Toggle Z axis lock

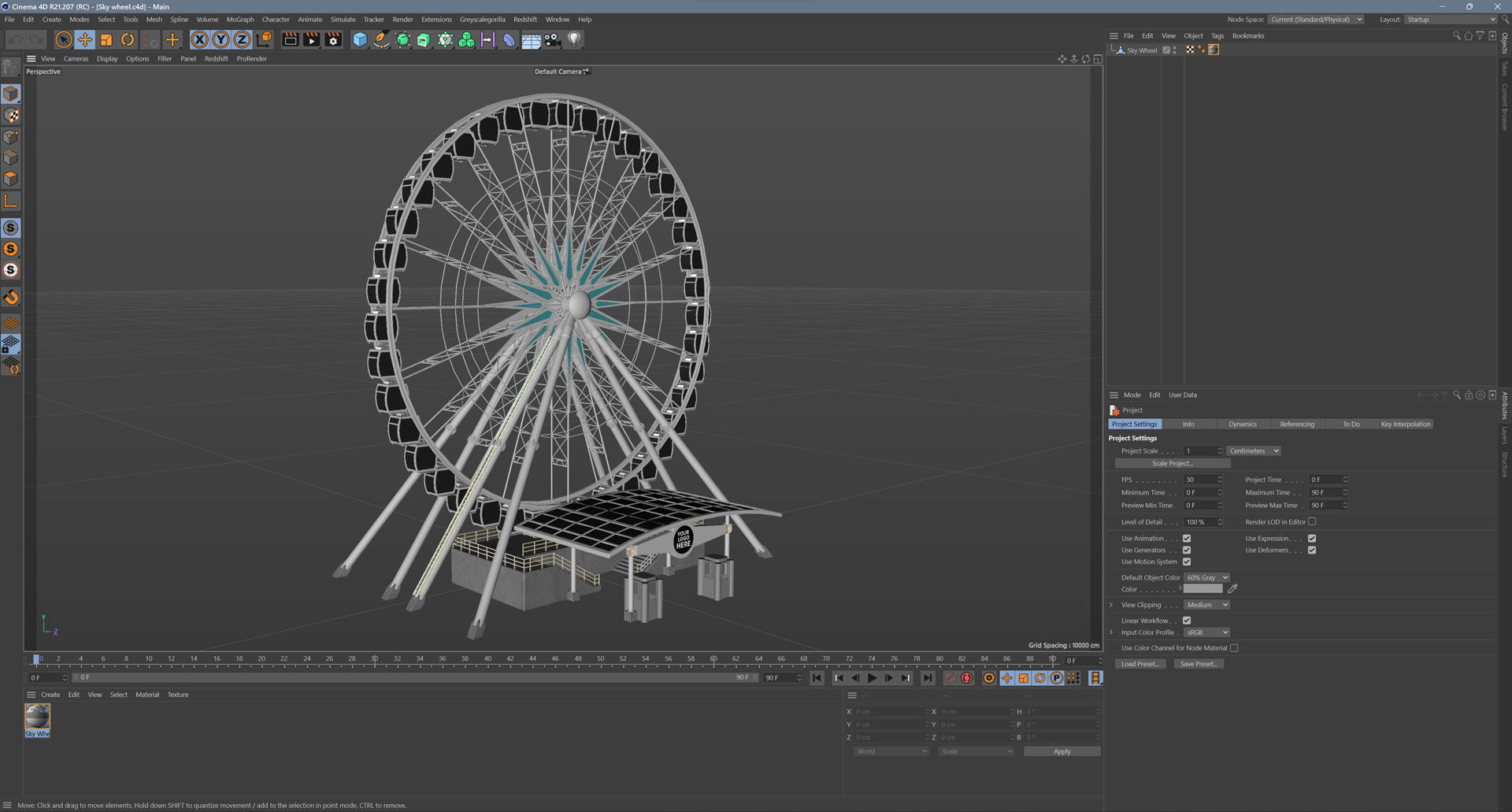(x=243, y=39)
